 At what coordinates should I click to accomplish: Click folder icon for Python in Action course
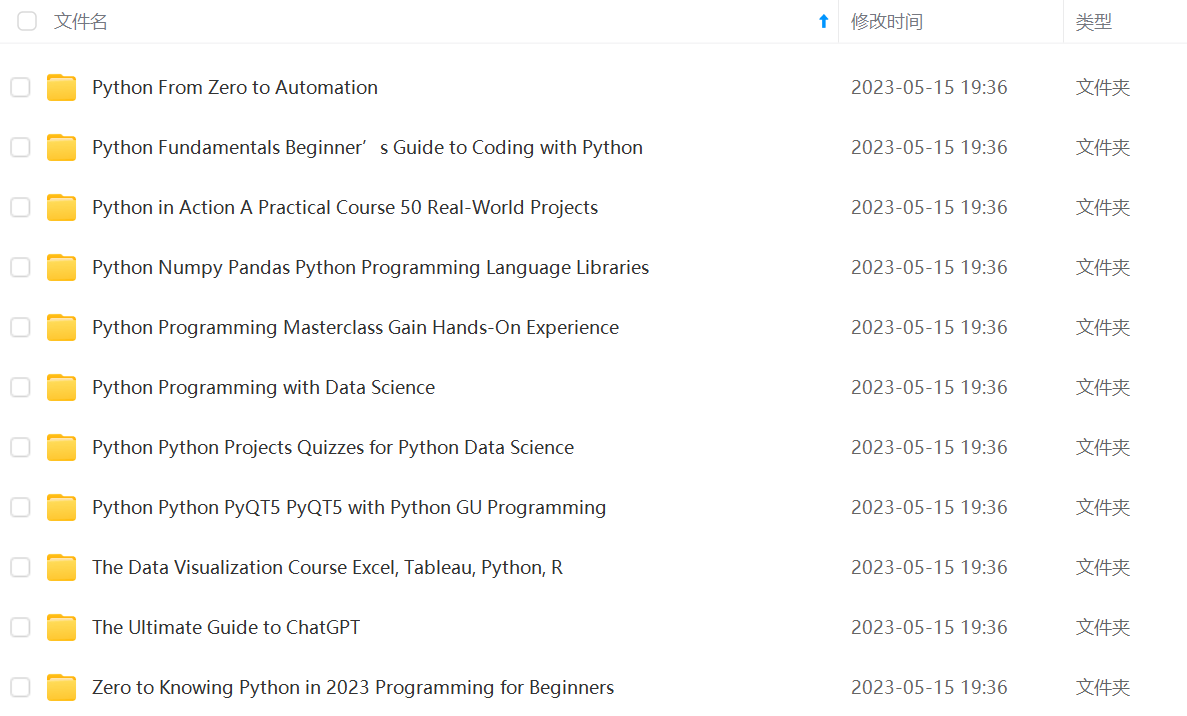pyautogui.click(x=62, y=208)
